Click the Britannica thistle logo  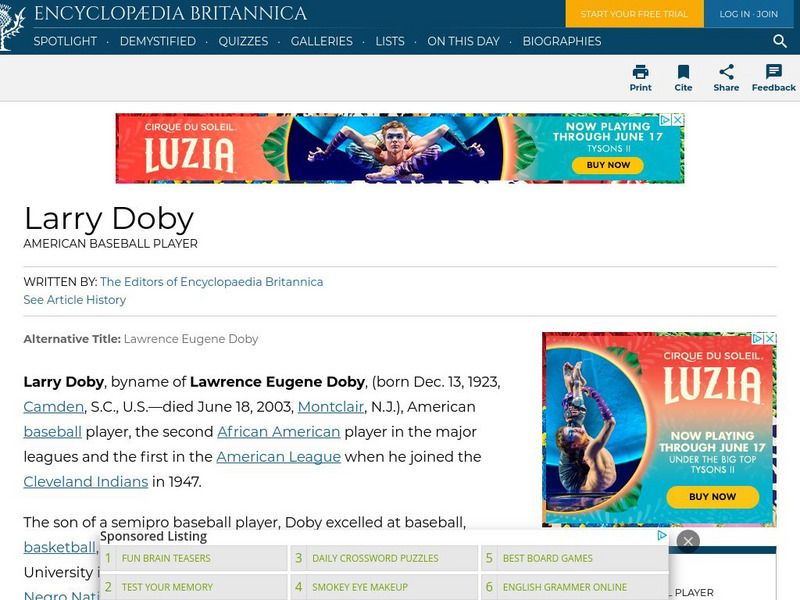pyautogui.click(x=12, y=27)
